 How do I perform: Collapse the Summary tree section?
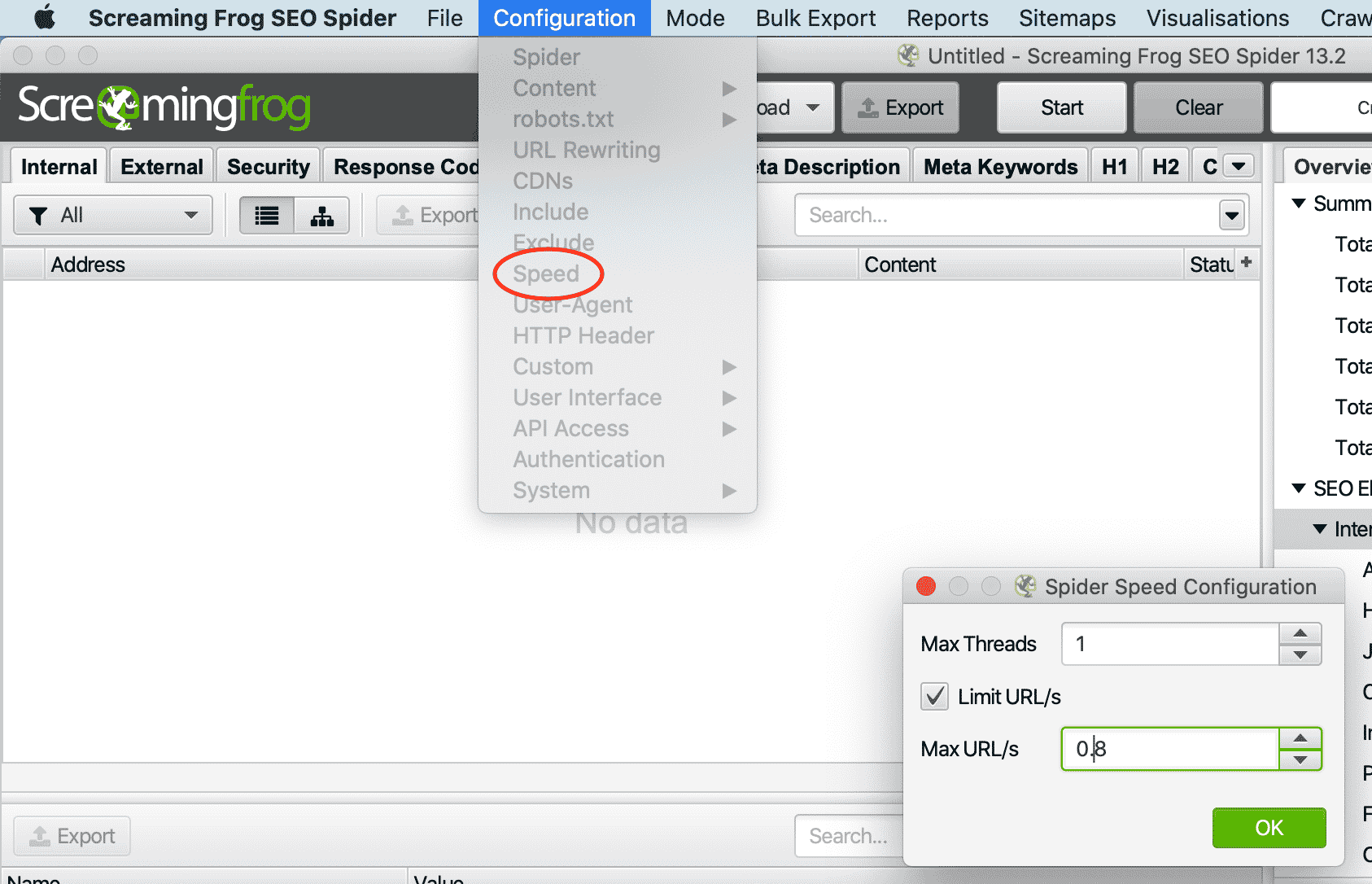(1299, 203)
